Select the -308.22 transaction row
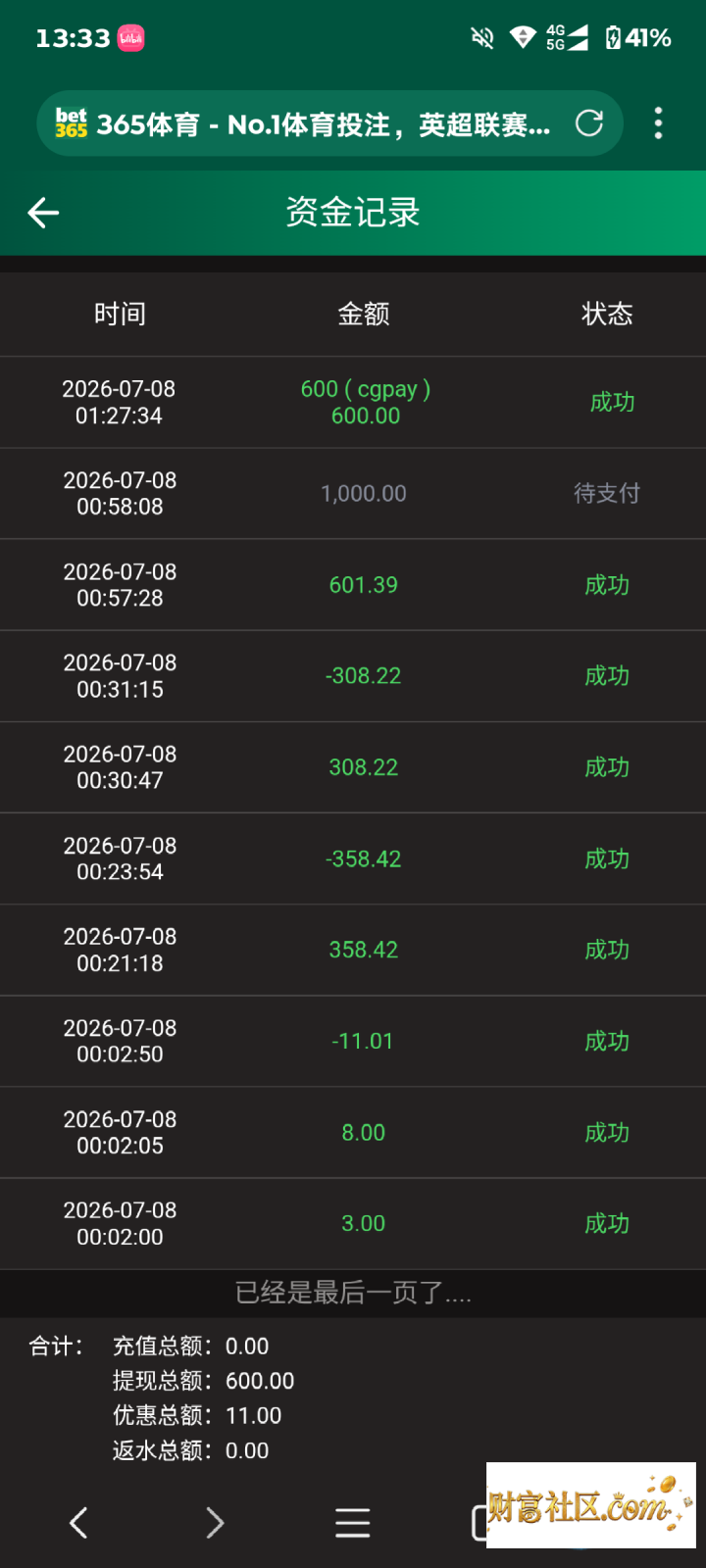This screenshot has height=1568, width=706. (353, 676)
